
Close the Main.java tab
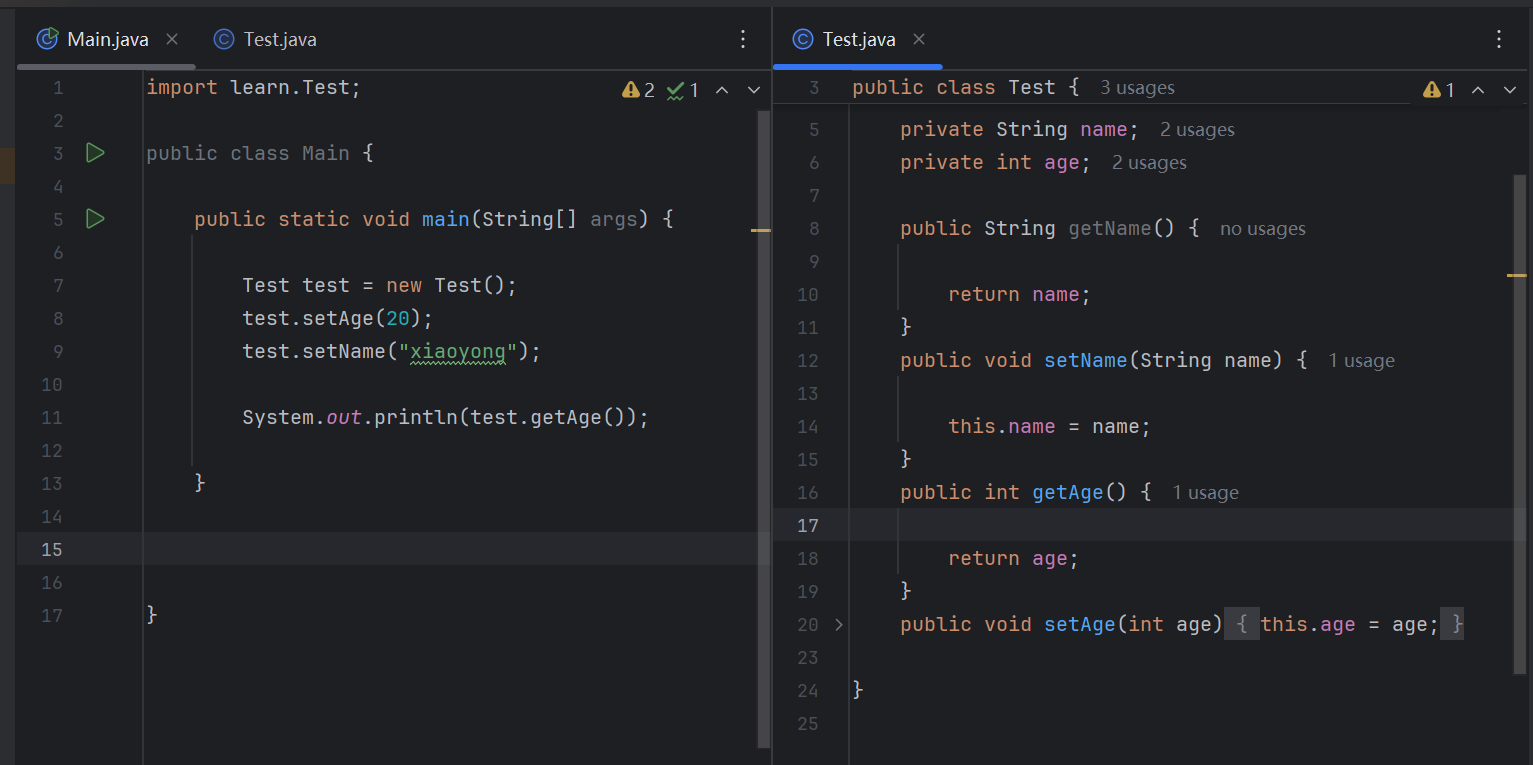(172, 39)
